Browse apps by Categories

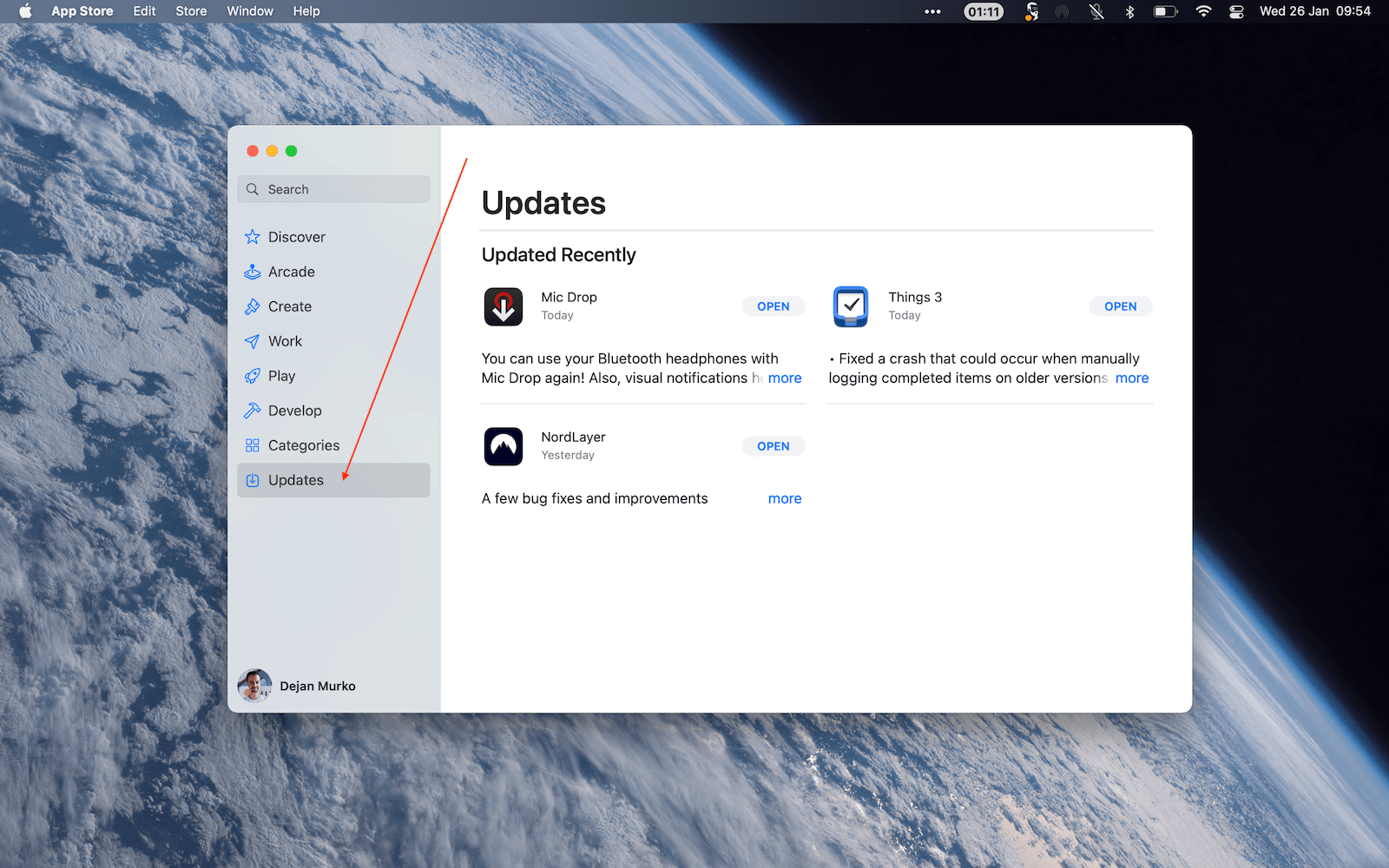[303, 444]
